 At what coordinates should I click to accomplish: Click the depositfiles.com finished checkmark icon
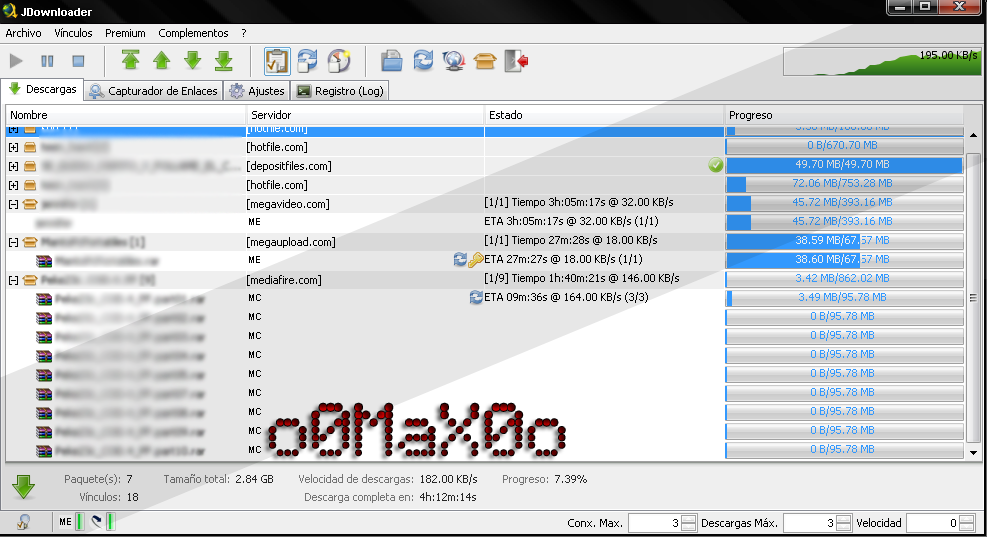tap(716, 165)
